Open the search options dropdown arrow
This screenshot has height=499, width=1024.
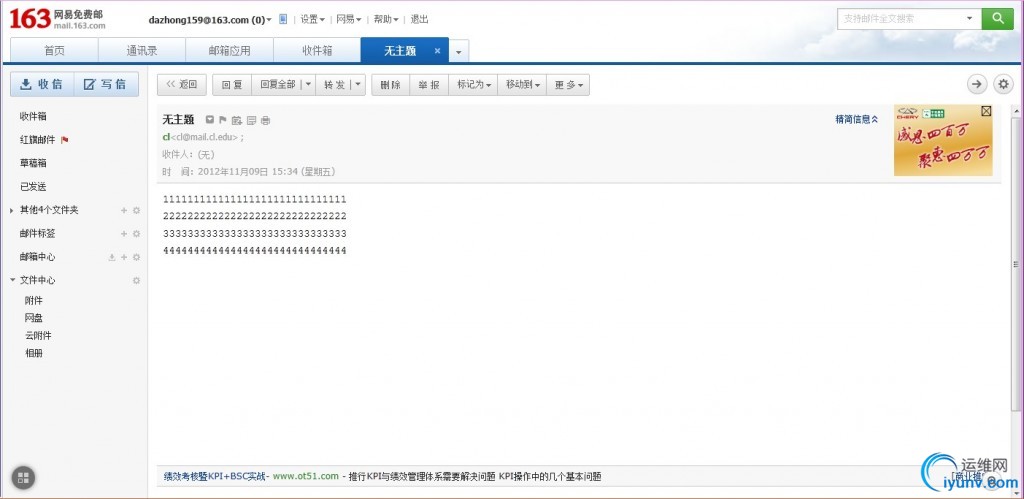(x=970, y=19)
